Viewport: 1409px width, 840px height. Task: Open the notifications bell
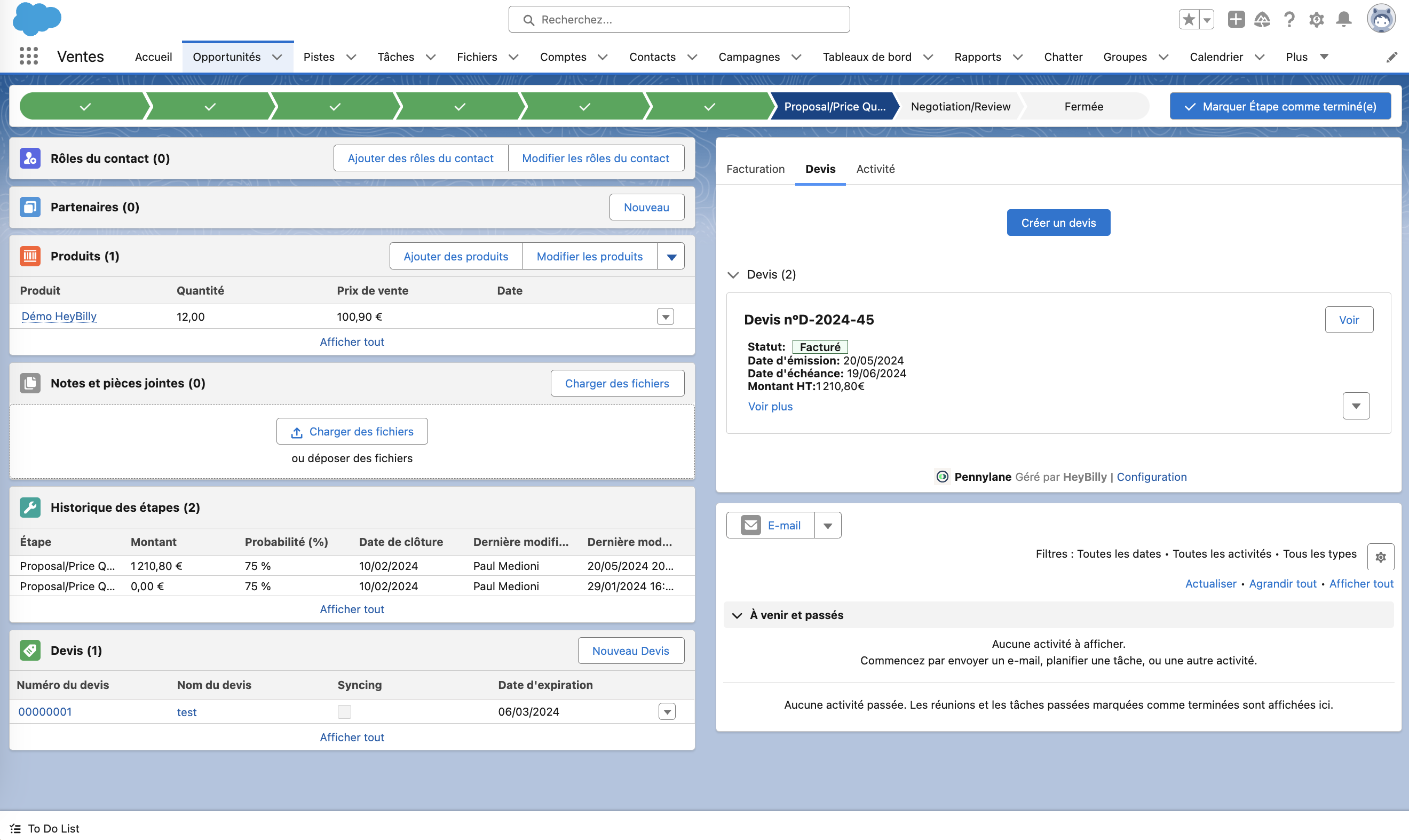1343,20
